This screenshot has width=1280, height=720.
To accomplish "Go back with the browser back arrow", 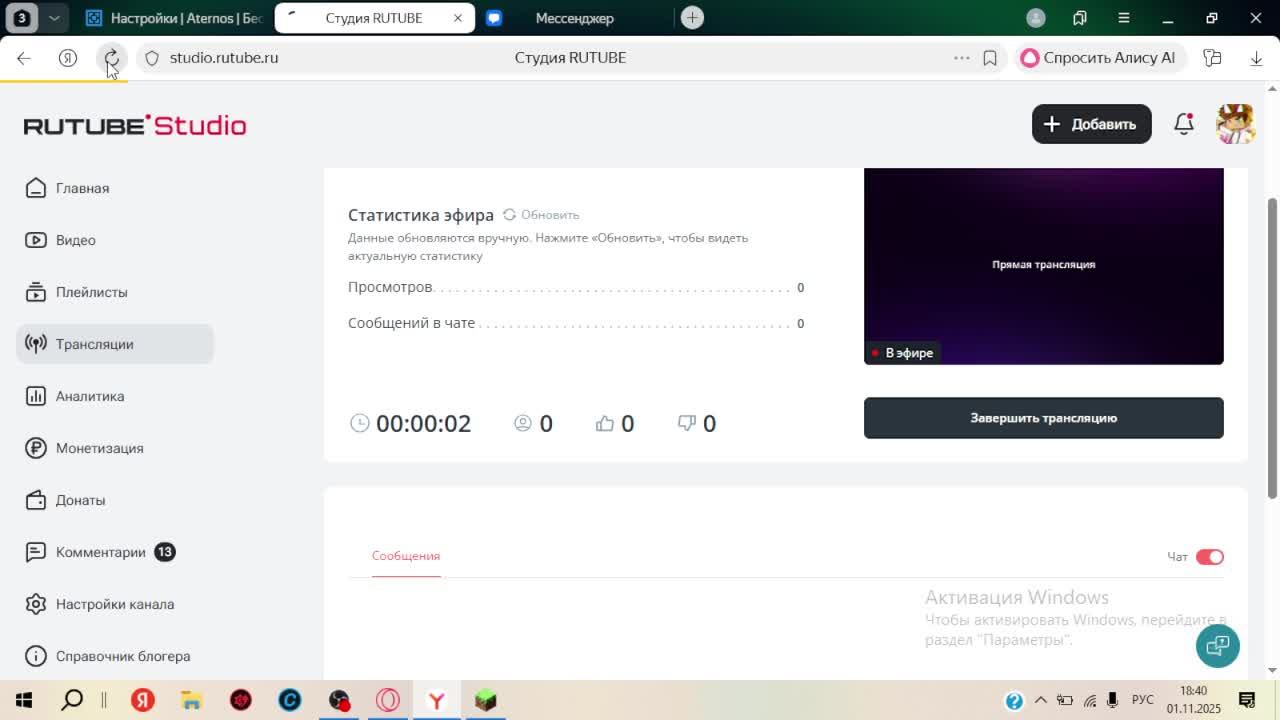I will (x=24, y=58).
